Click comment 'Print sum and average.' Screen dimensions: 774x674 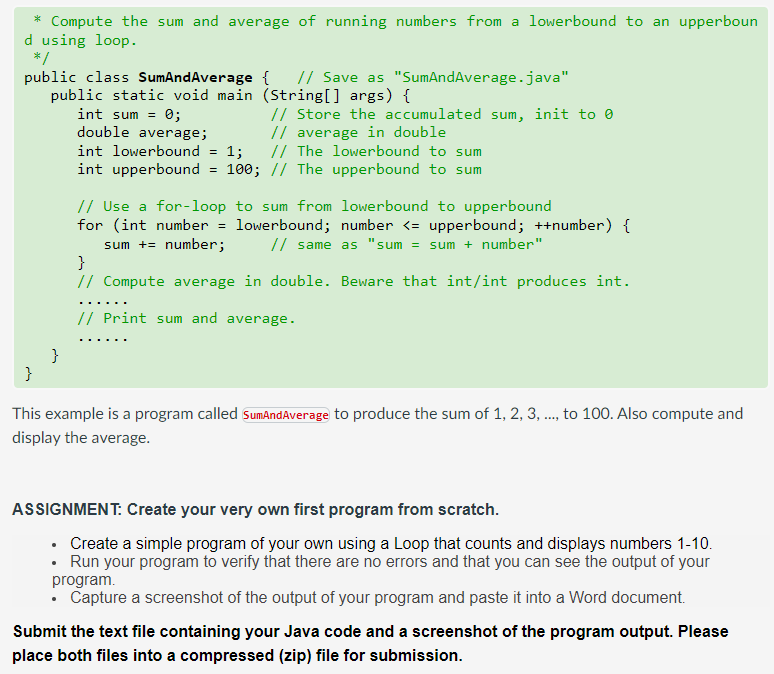(x=186, y=318)
